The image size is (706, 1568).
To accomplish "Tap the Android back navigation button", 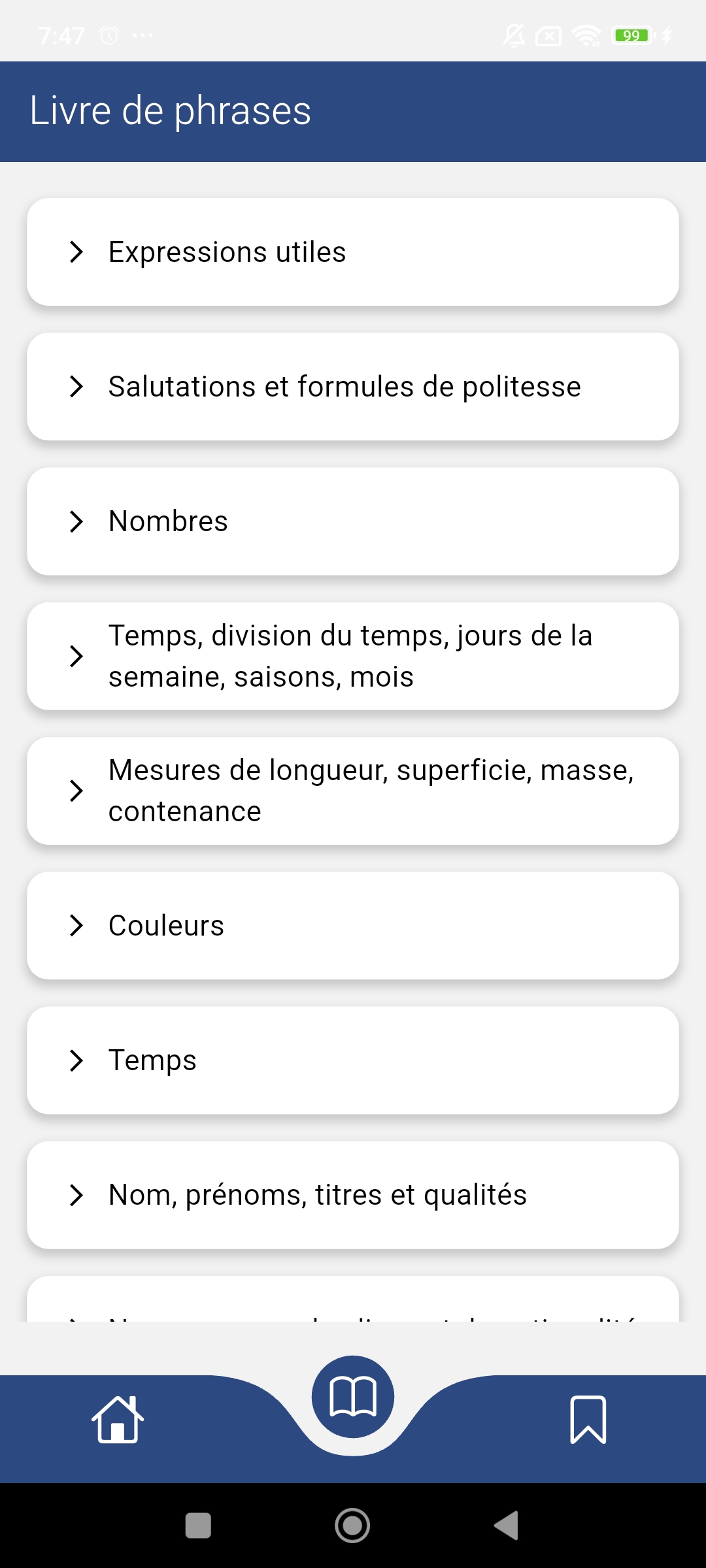I will point(507,1526).
